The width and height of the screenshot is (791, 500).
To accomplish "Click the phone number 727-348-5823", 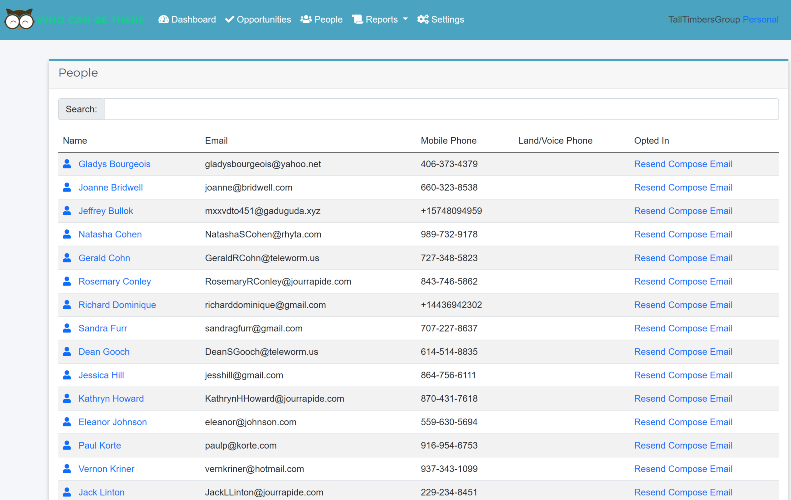I will [x=449, y=258].
